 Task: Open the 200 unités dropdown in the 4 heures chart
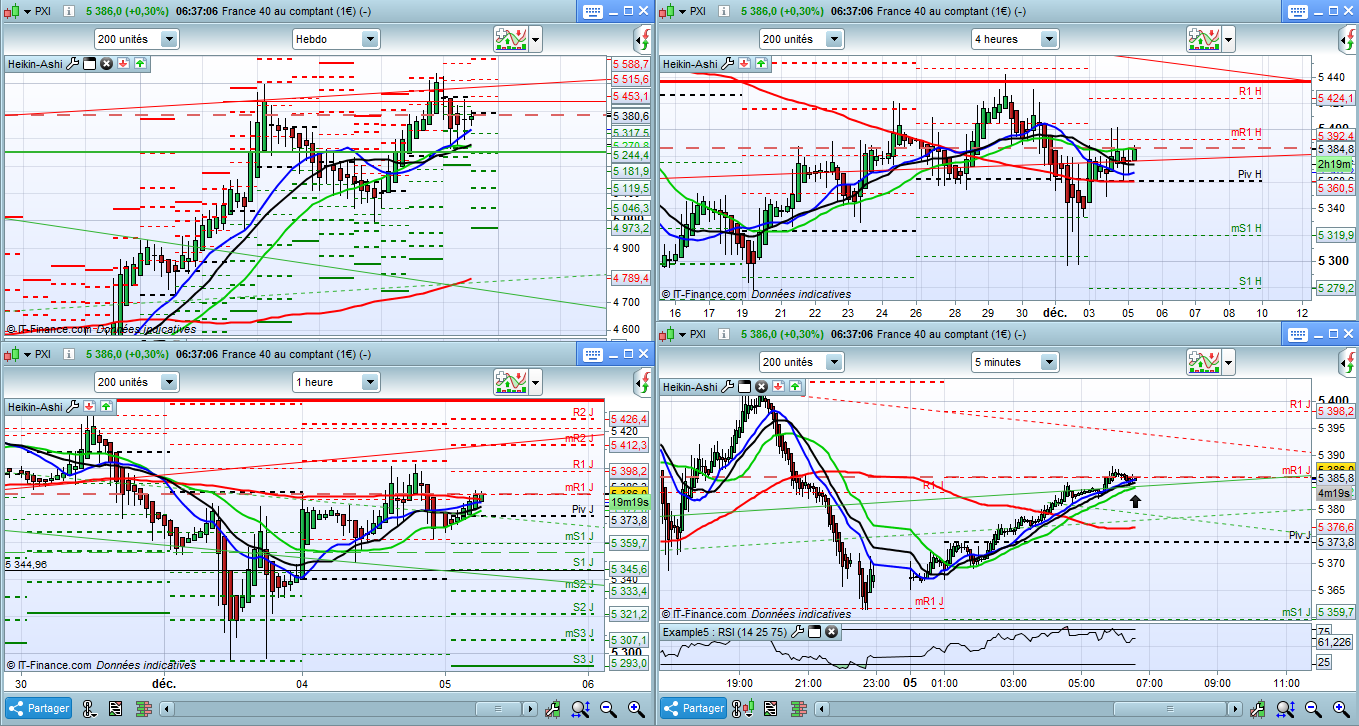click(x=801, y=39)
